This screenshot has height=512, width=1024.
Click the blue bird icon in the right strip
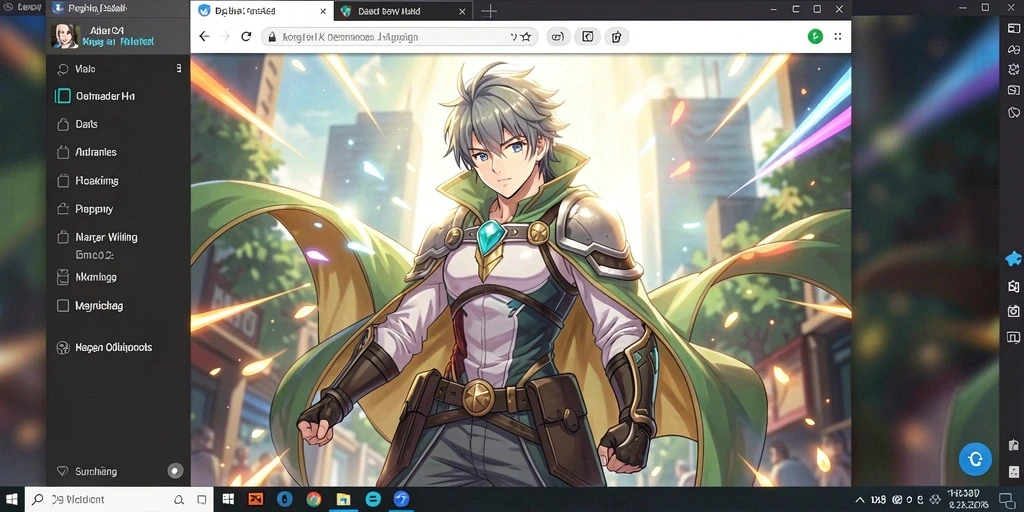click(x=1013, y=259)
